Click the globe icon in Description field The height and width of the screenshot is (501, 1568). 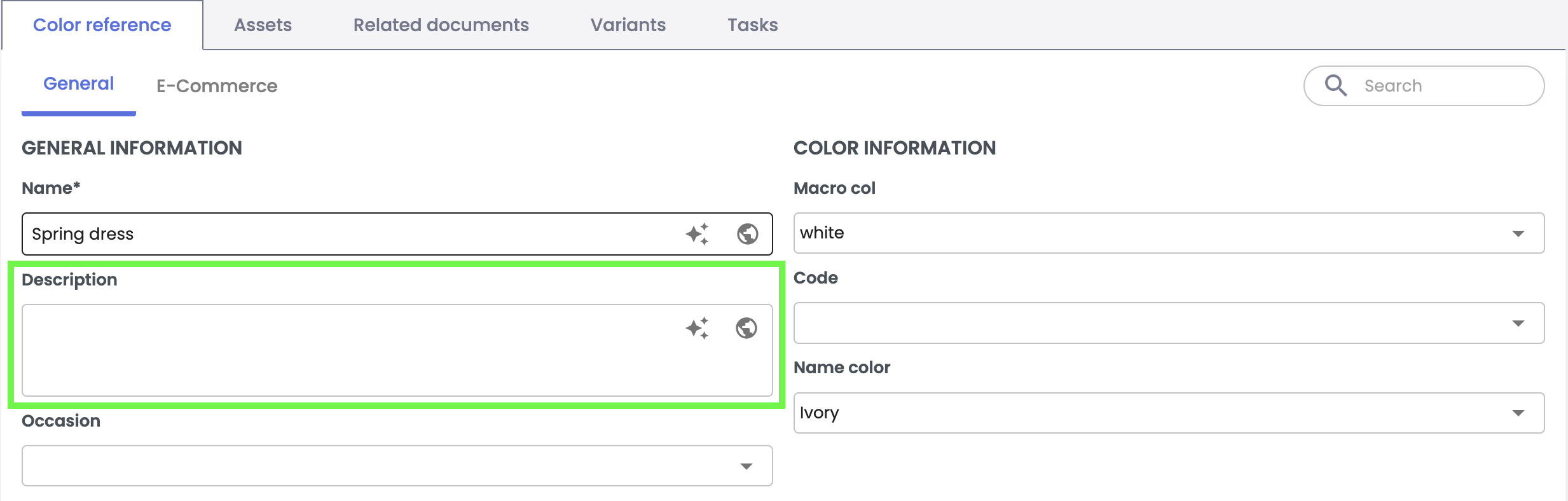[x=746, y=328]
